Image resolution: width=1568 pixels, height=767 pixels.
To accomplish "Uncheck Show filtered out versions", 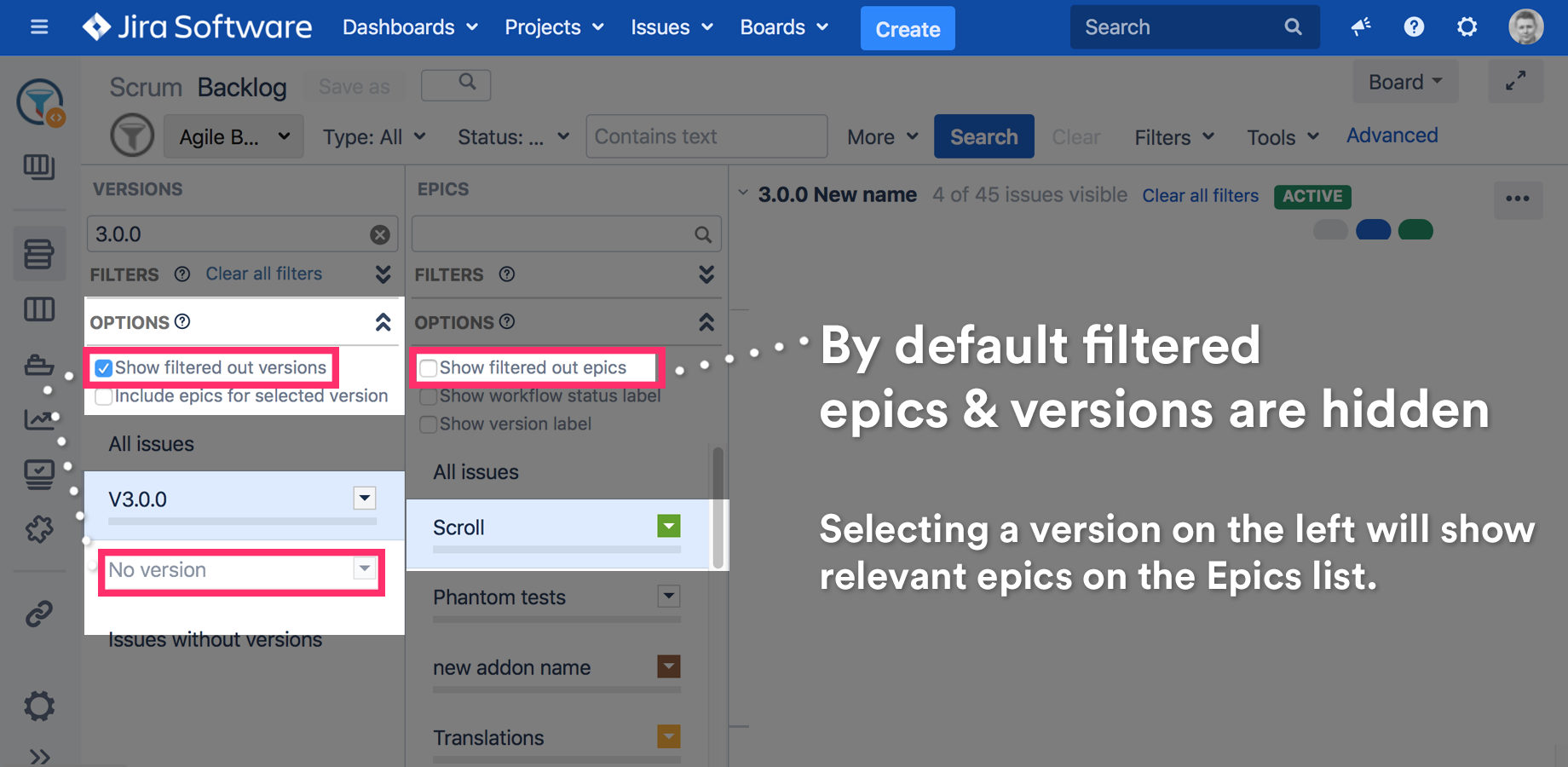I will (103, 367).
